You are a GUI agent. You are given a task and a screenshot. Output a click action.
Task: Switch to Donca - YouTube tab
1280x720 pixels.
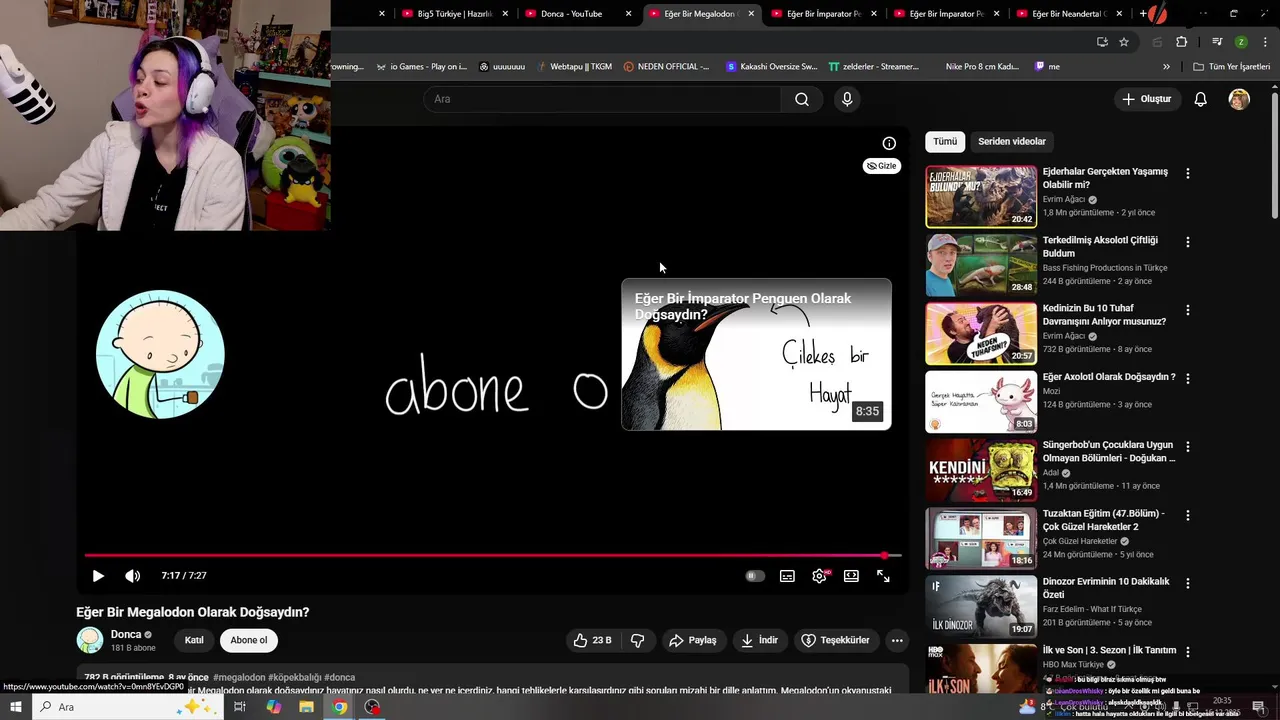575,14
